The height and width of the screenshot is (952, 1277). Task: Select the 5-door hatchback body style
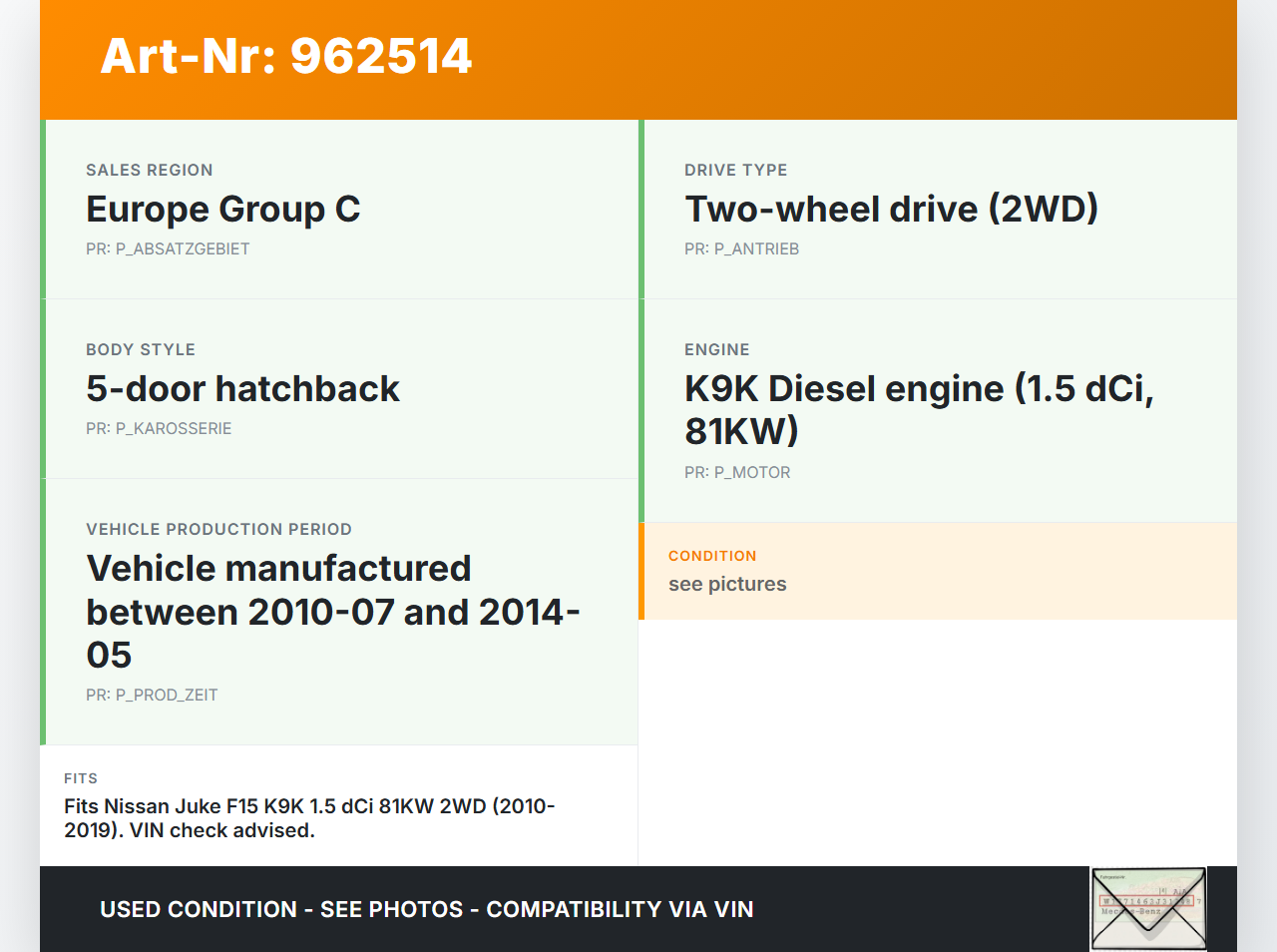[242, 389]
